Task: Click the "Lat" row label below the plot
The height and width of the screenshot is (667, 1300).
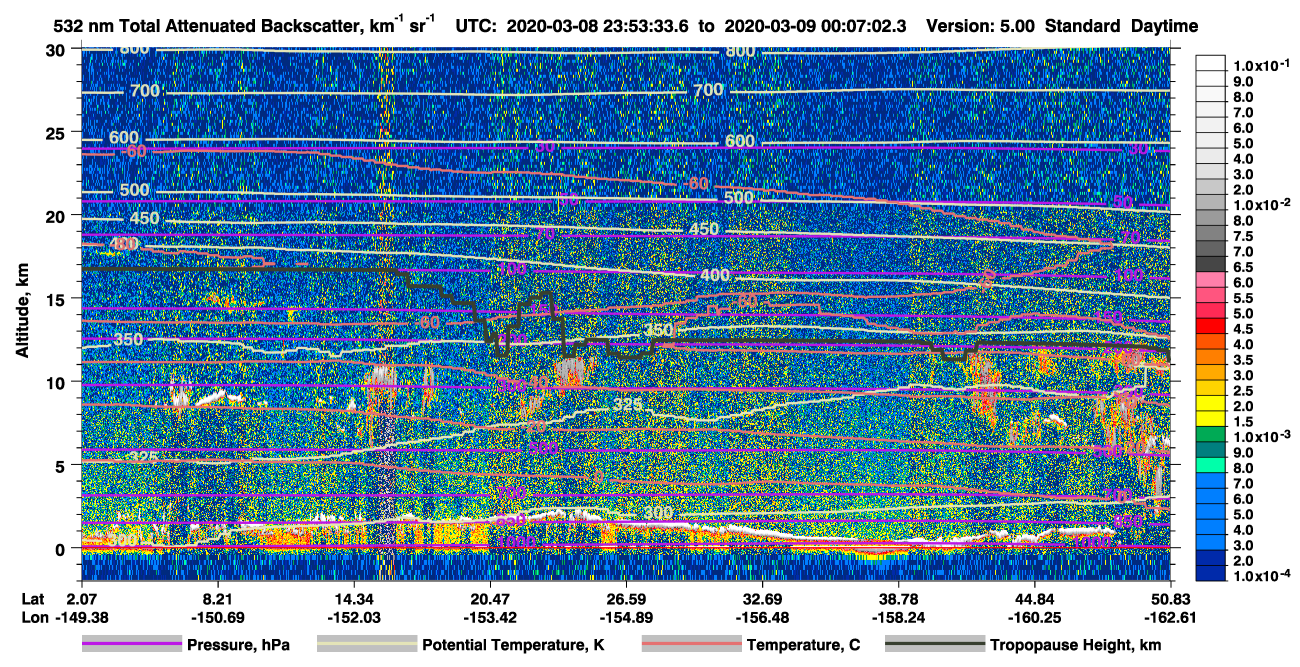Action: [33, 598]
